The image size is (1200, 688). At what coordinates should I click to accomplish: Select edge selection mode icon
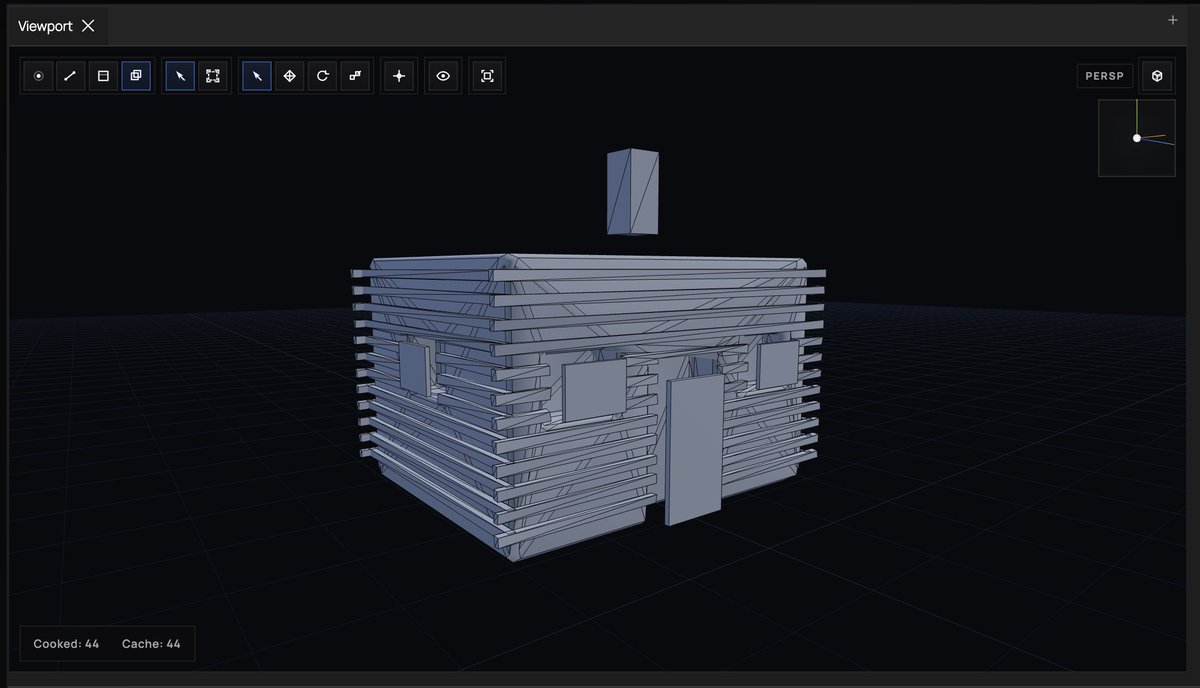[71, 76]
